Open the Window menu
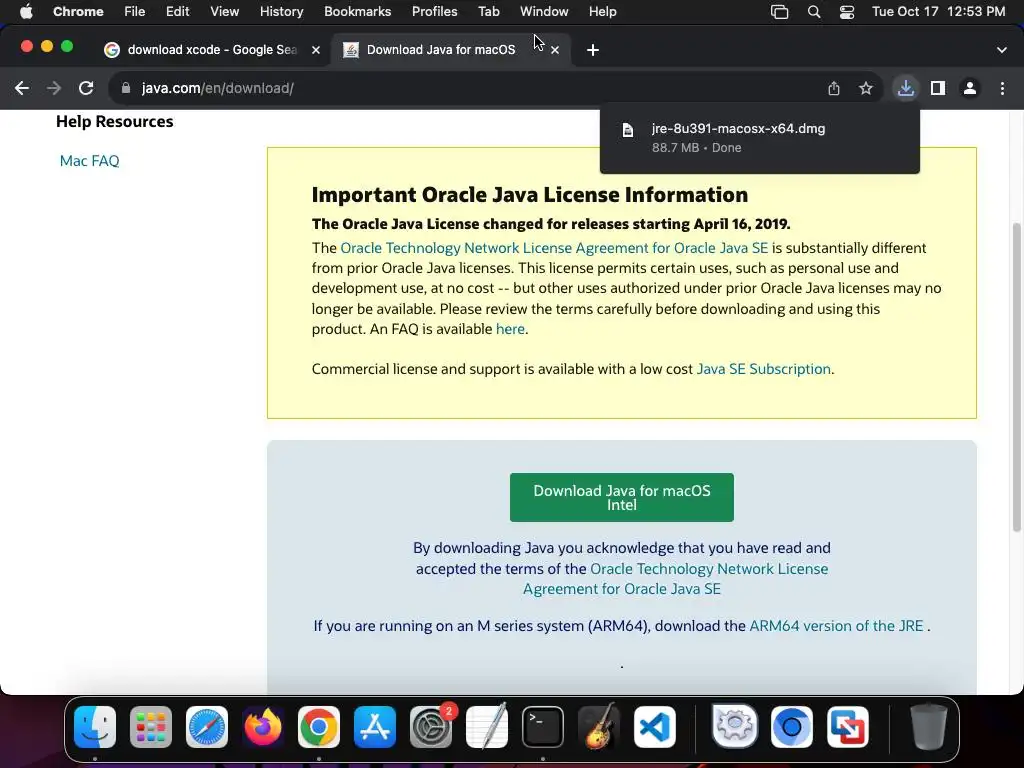This screenshot has width=1024, height=768. tap(544, 12)
